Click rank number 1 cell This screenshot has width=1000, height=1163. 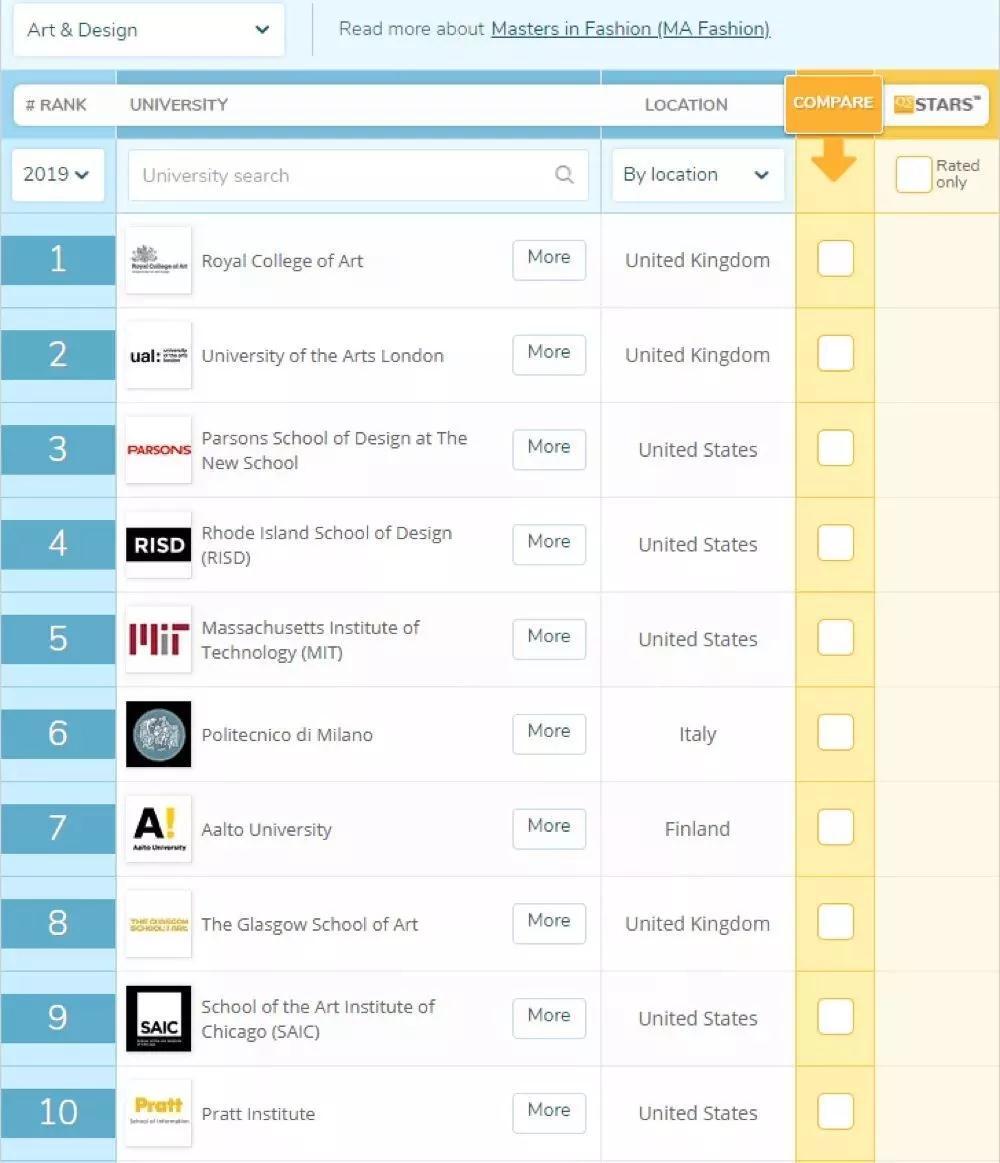pyautogui.click(x=58, y=260)
